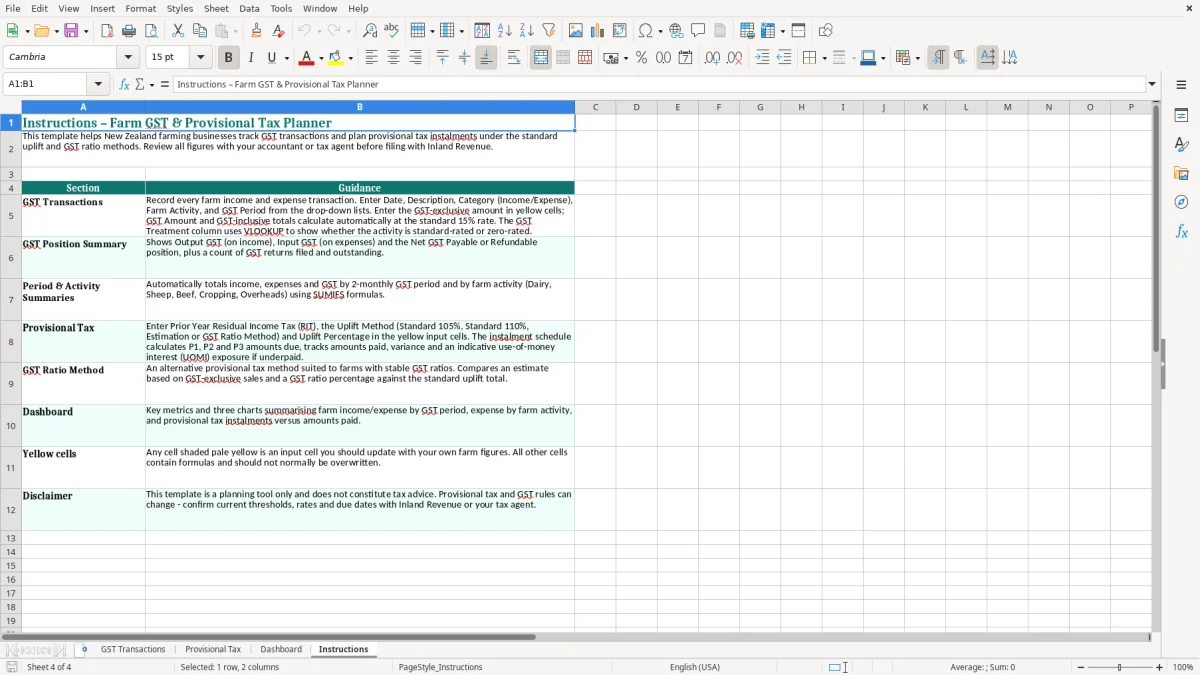Click PageStyle_Instructions in status bar
The height and width of the screenshot is (675, 1200).
pos(440,667)
